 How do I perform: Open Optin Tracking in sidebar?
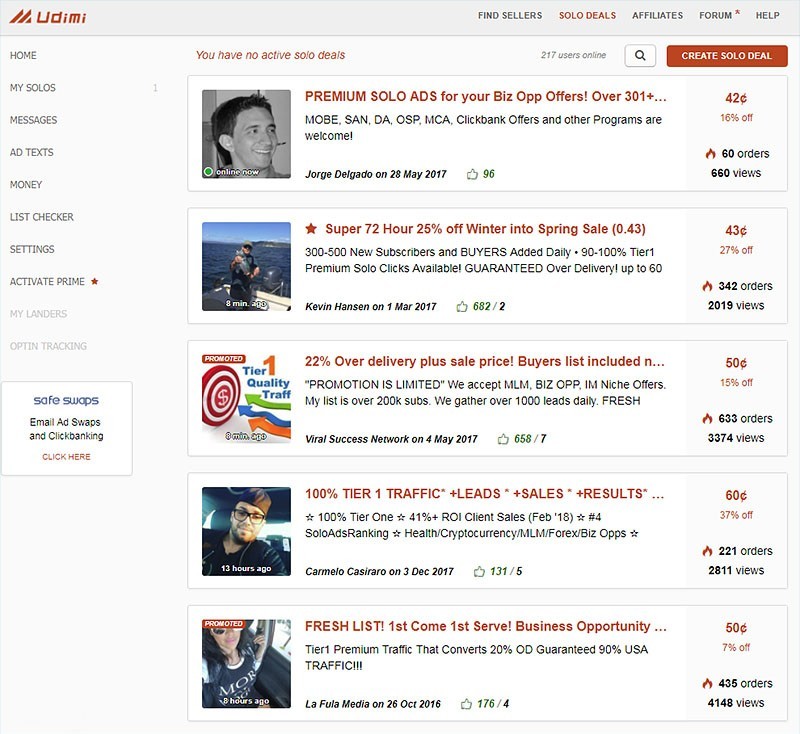[48, 346]
